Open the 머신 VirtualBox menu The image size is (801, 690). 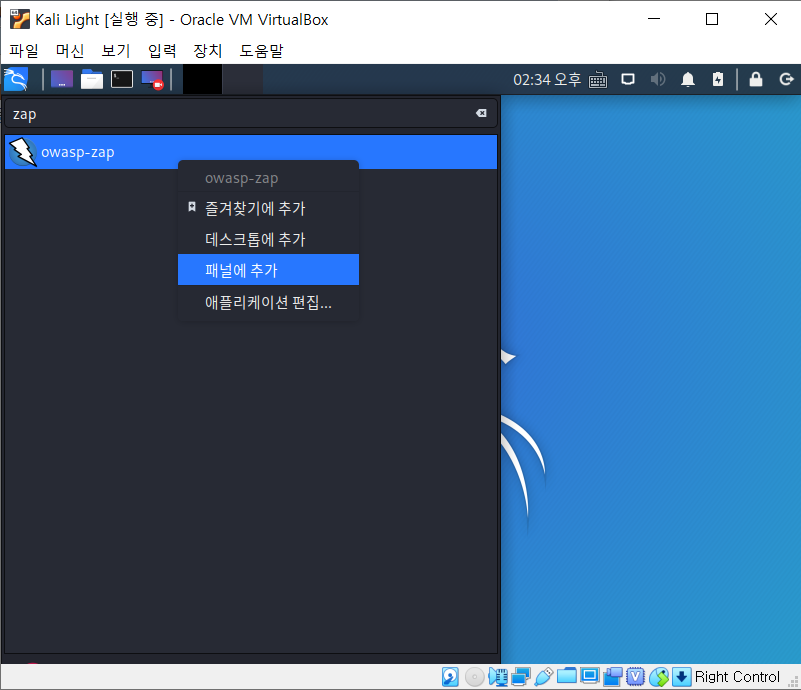point(70,51)
